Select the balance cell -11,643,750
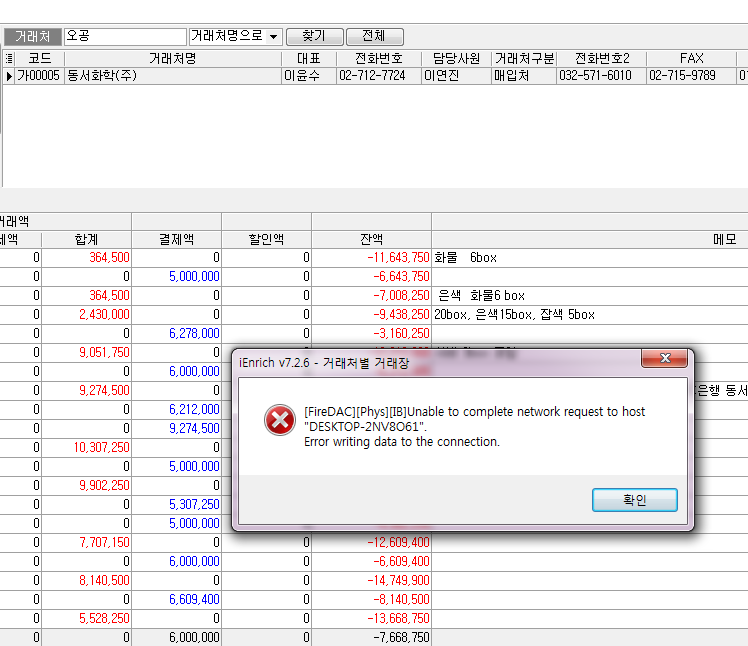748x646 pixels. coord(371,258)
